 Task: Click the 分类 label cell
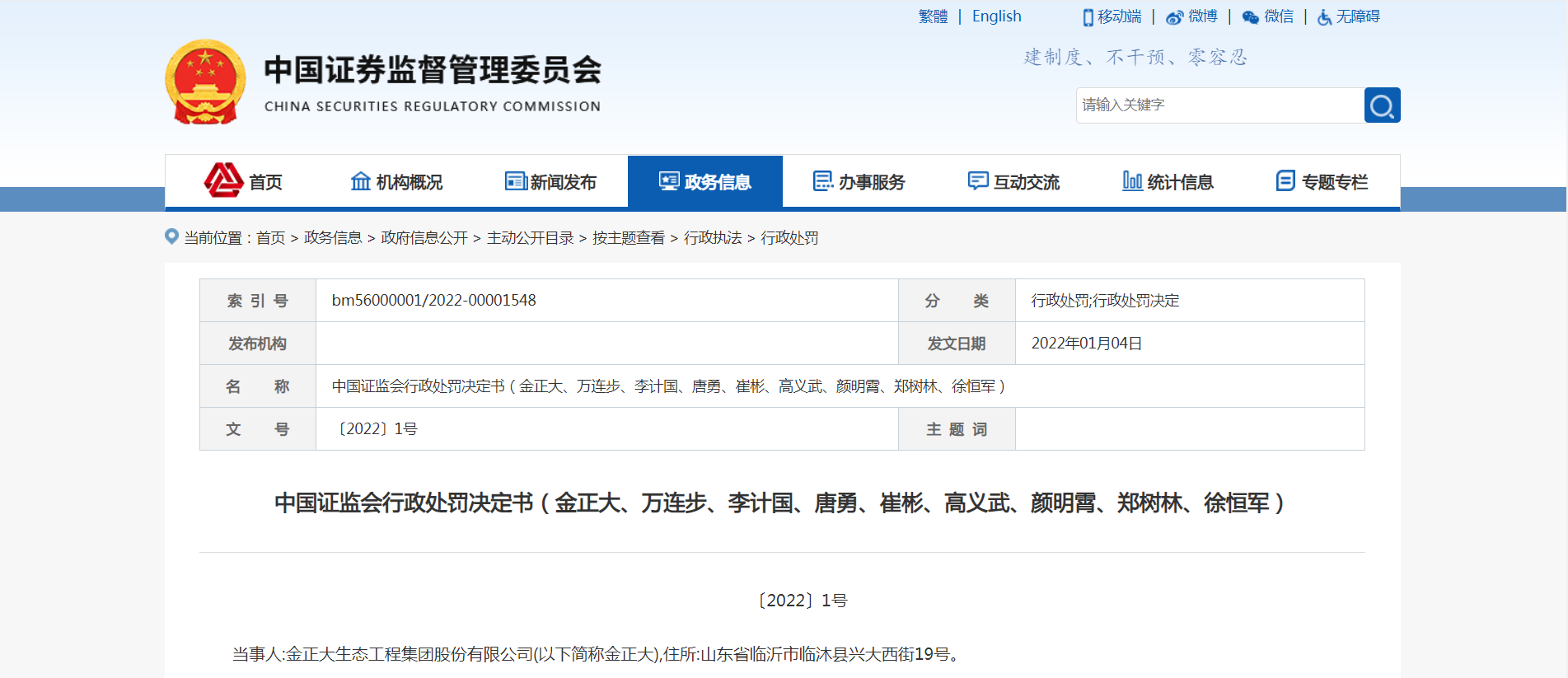tap(957, 301)
